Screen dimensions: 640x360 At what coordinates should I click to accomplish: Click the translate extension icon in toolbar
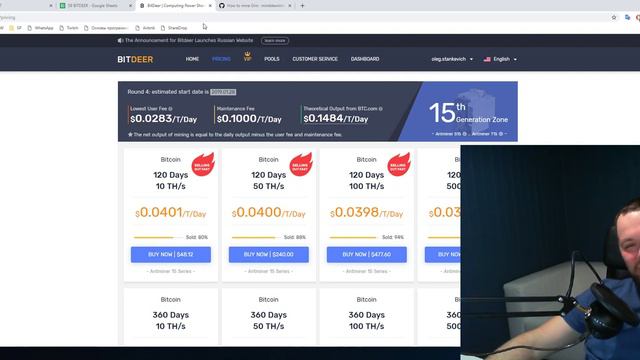tap(627, 18)
